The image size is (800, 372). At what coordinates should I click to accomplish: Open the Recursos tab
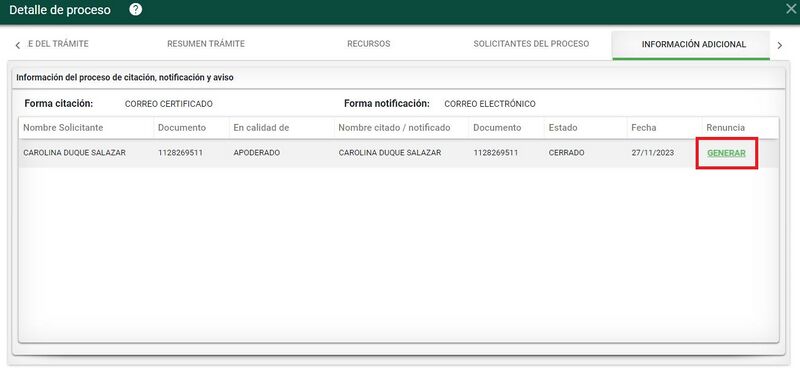[x=369, y=44]
